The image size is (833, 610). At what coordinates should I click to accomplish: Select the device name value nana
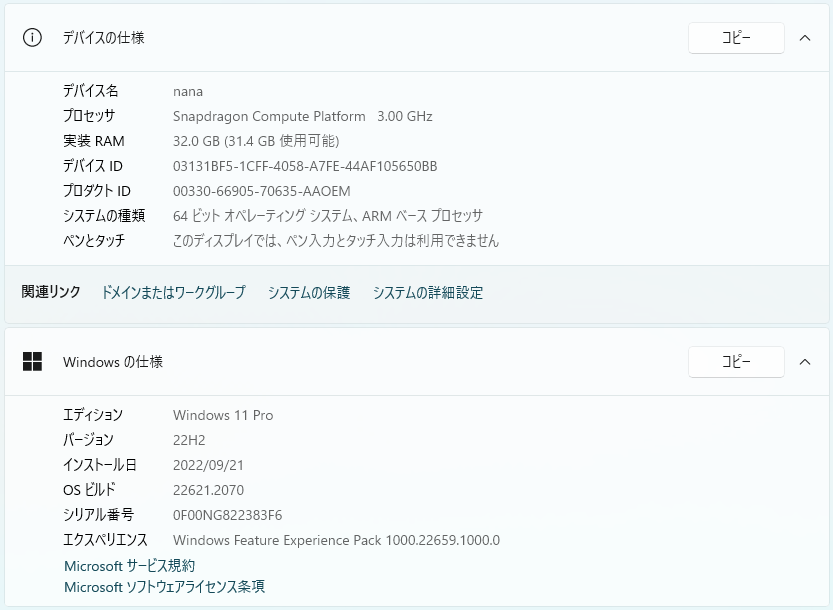(188, 91)
